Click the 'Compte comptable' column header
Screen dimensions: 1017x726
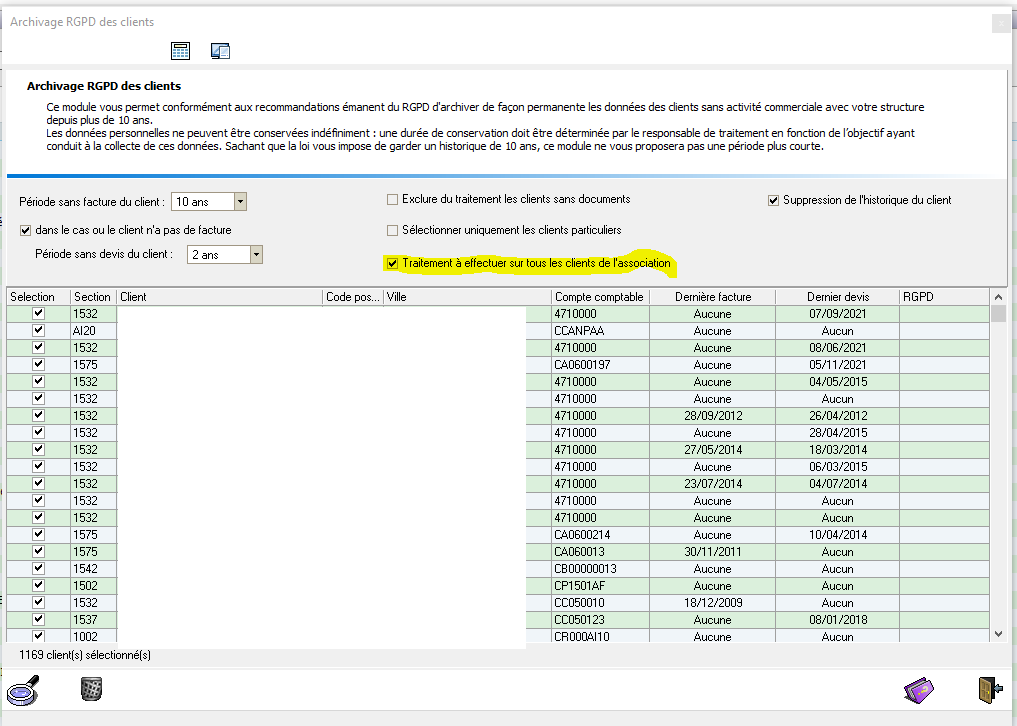[x=599, y=297]
